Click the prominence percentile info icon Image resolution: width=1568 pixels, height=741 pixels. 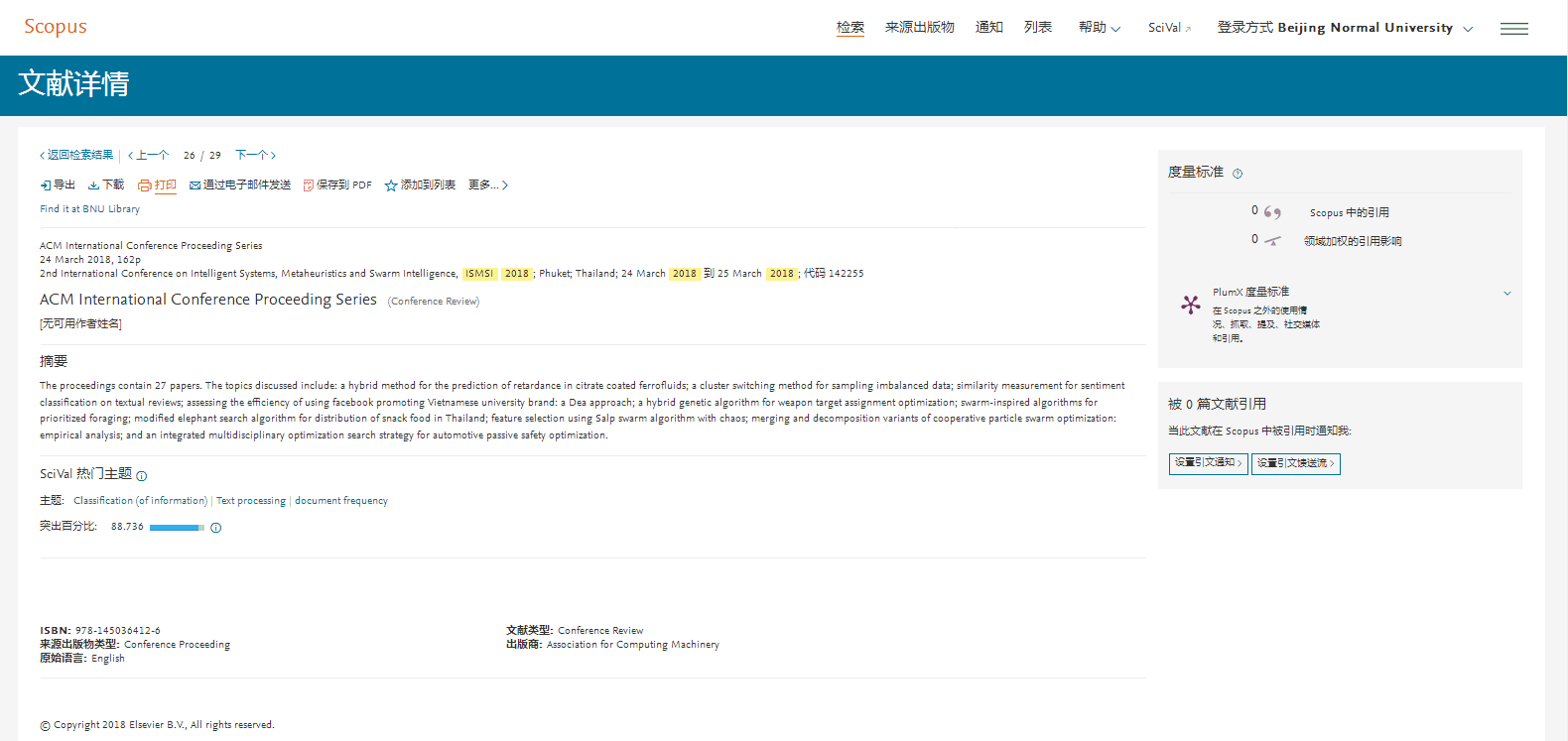[215, 528]
